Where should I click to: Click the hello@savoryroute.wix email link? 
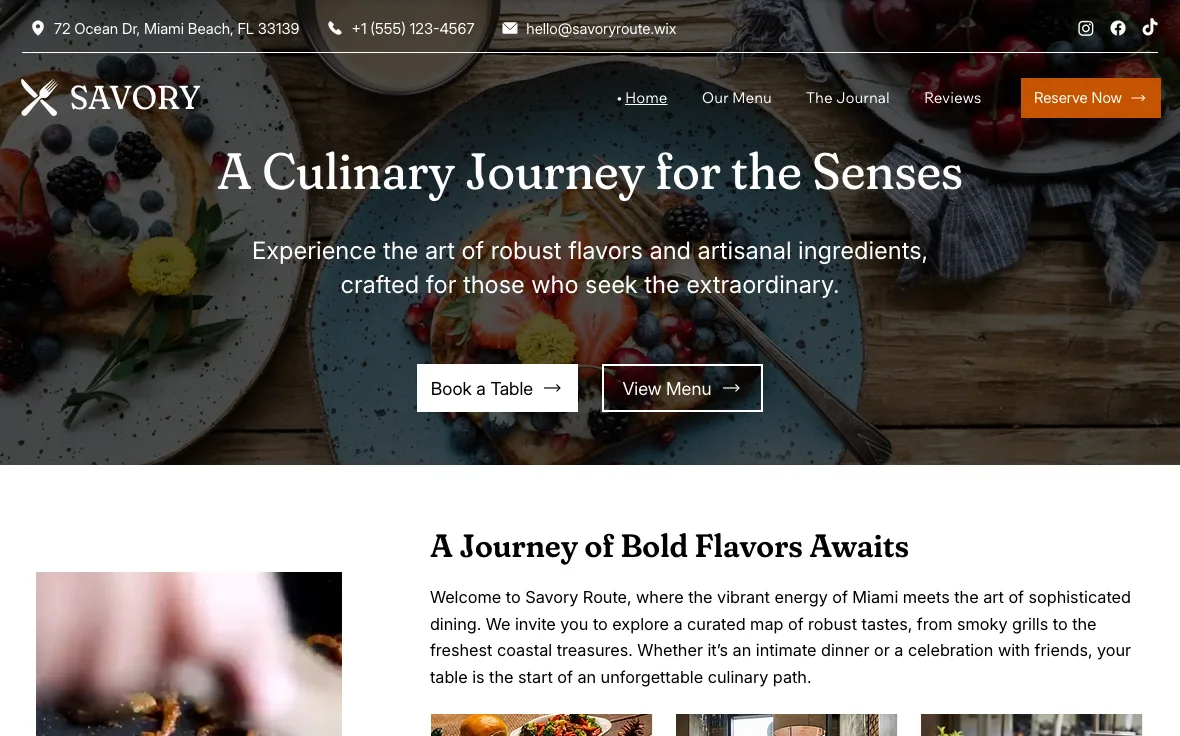click(601, 29)
